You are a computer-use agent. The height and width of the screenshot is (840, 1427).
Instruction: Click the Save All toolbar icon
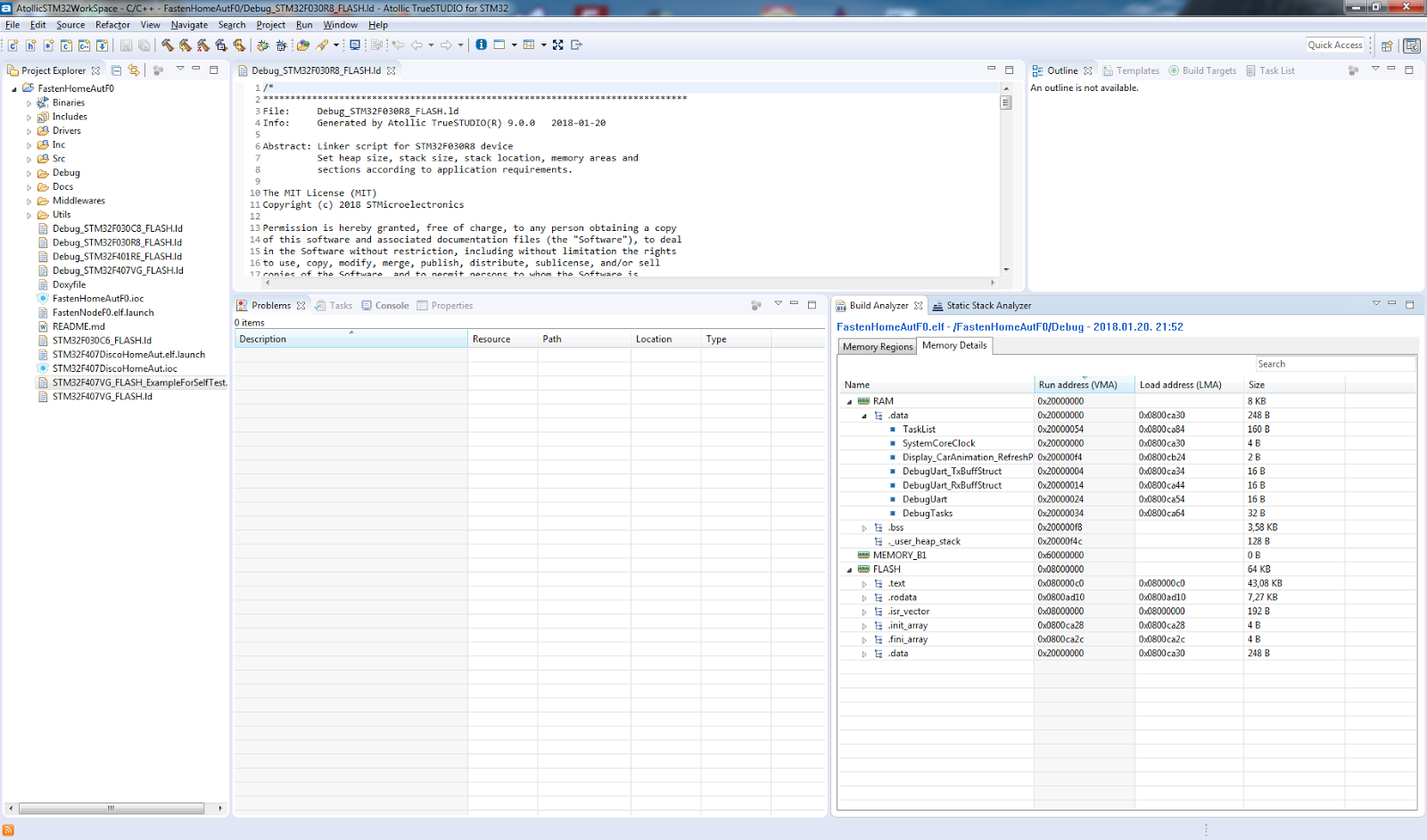point(144,45)
